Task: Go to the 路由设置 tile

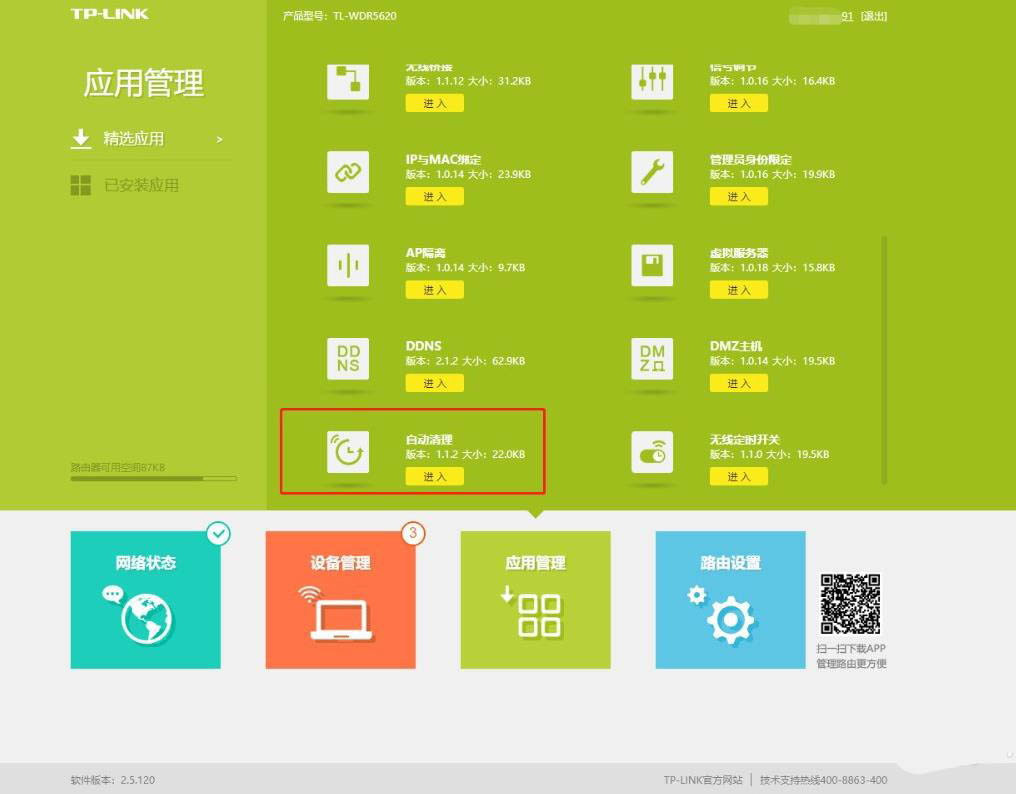Action: pyautogui.click(x=730, y=600)
